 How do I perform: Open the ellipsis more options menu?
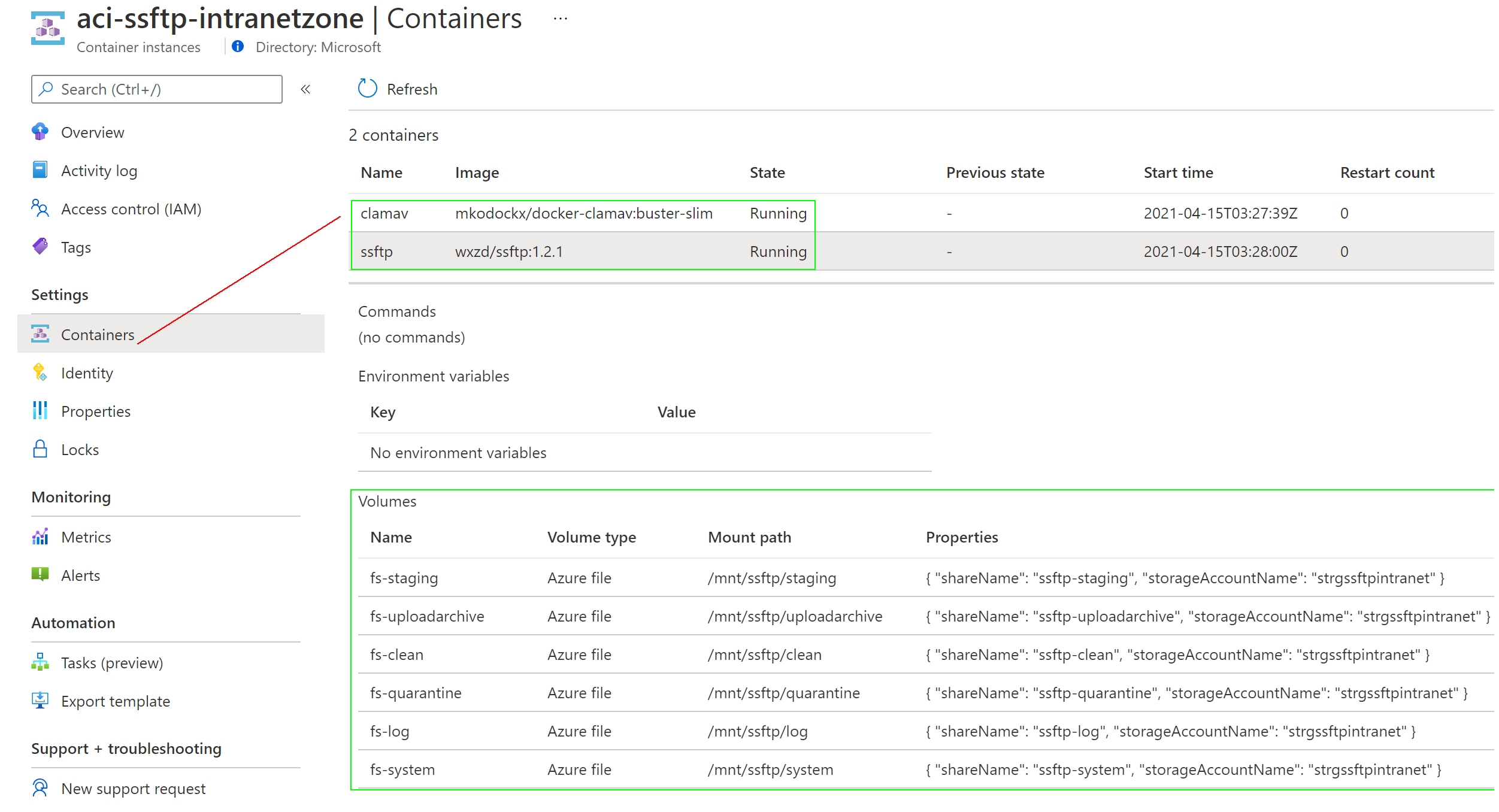[561, 19]
